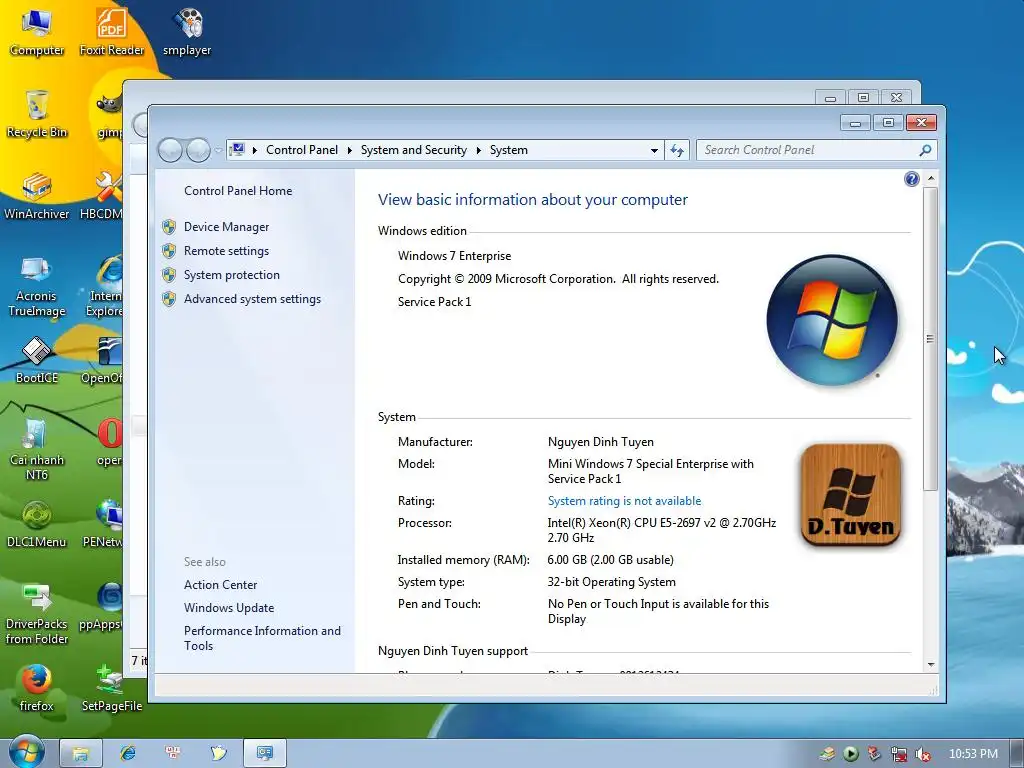Open Acronis TrueImage shortcut
Image resolution: width=1024 pixels, height=768 pixels.
point(37,286)
